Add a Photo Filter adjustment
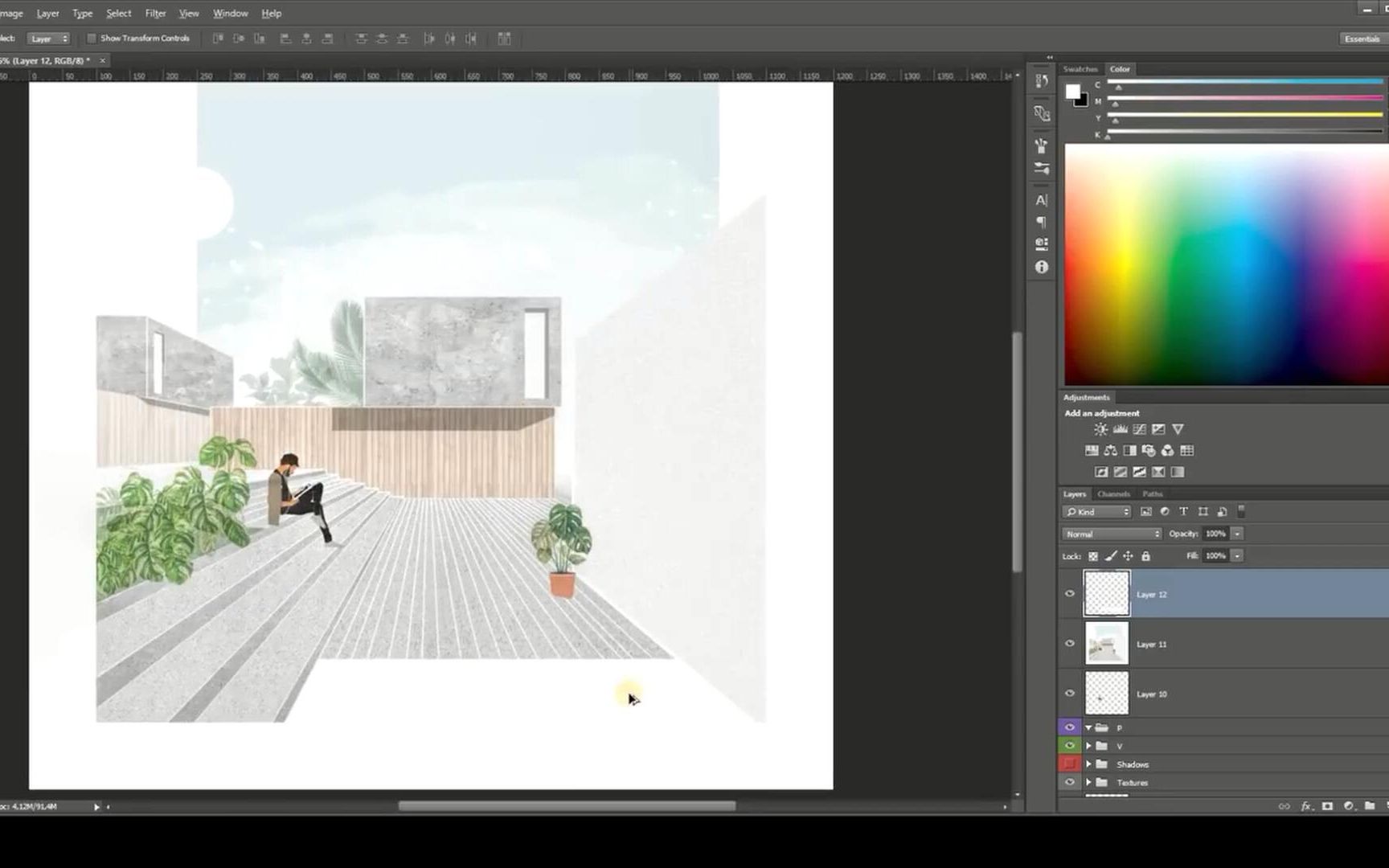Image resolution: width=1389 pixels, height=868 pixels. 1149,451
